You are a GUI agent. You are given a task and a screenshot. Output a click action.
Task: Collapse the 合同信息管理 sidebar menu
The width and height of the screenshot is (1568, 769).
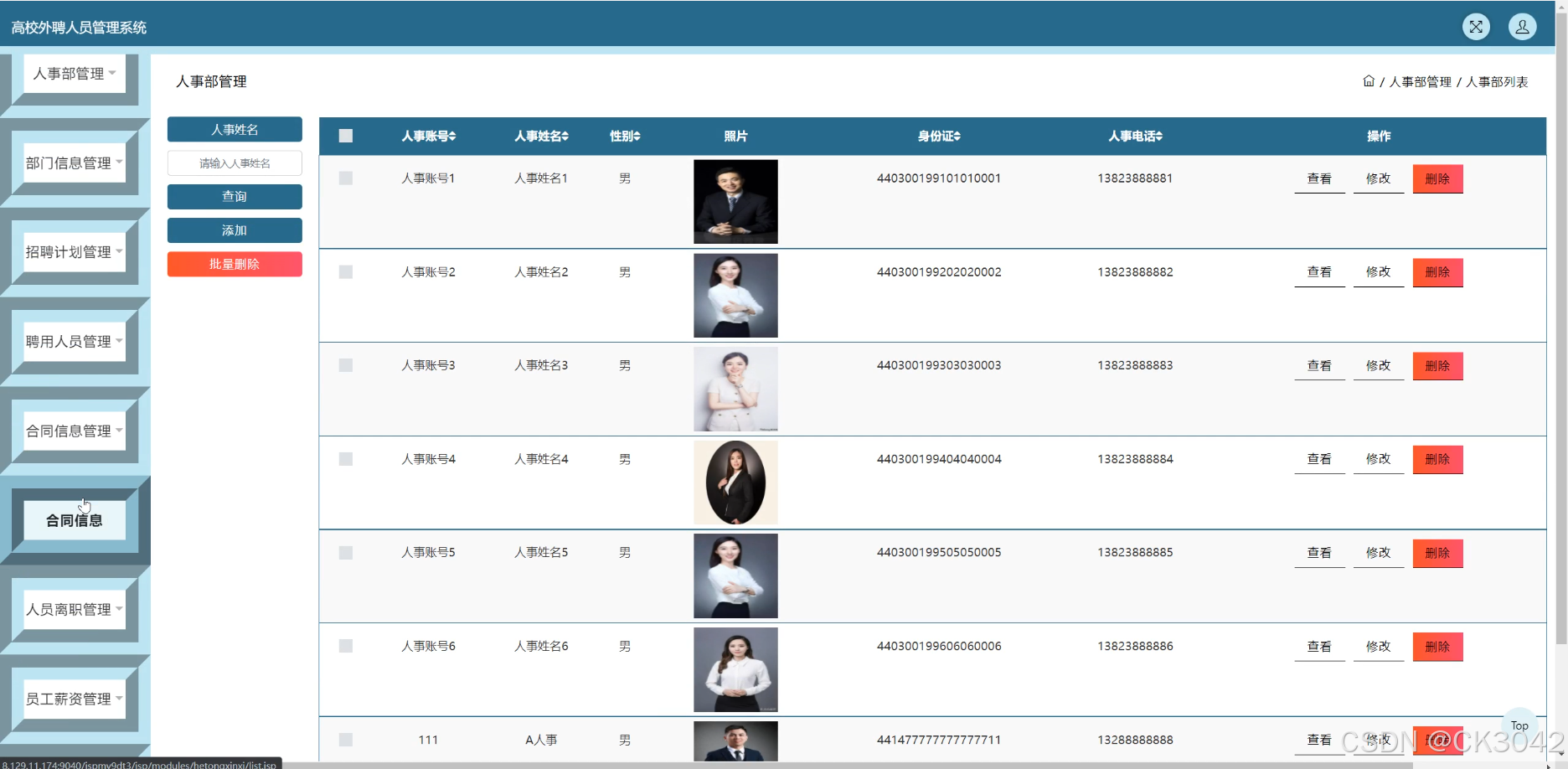coord(75,431)
